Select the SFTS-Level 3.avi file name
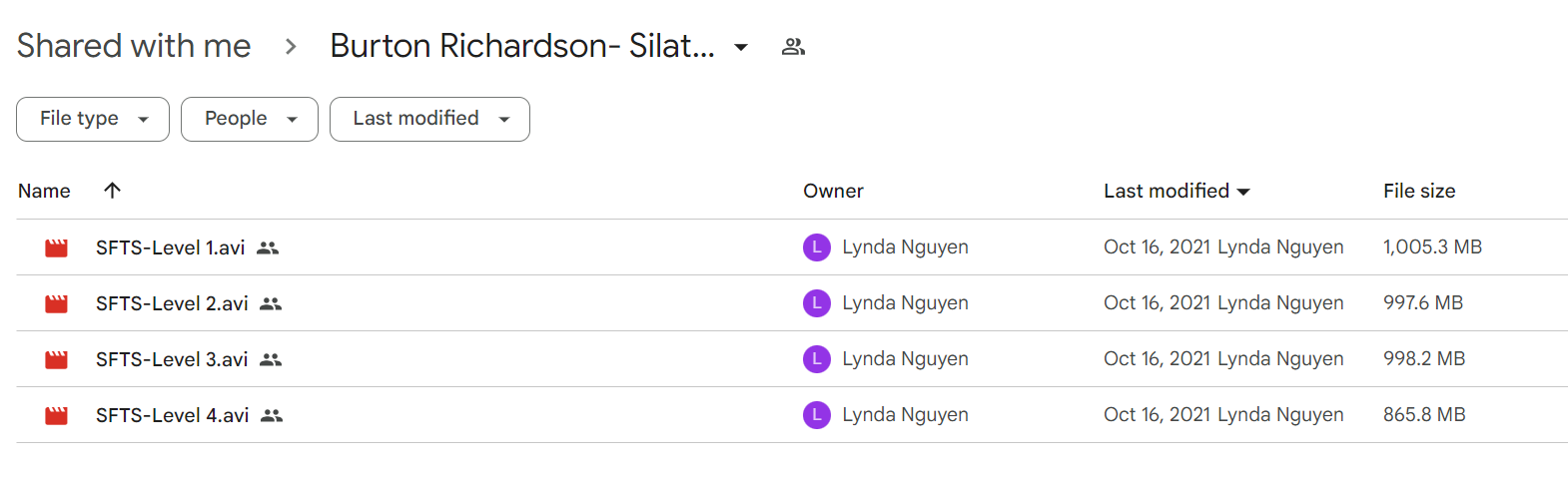Viewport: 1568px width, 488px height. [172, 359]
